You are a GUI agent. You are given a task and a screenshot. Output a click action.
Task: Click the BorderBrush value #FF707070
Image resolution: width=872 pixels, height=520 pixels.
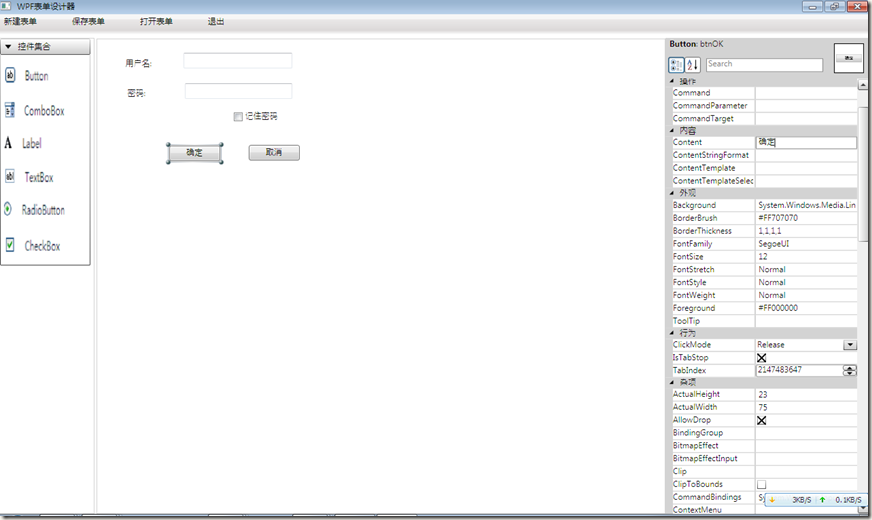(778, 218)
